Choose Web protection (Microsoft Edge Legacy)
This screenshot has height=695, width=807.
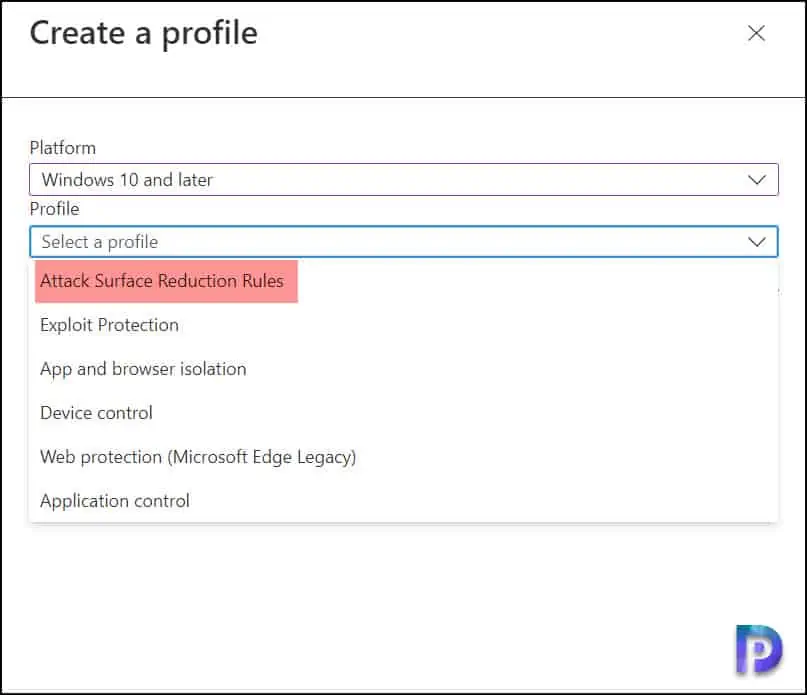[404, 457]
